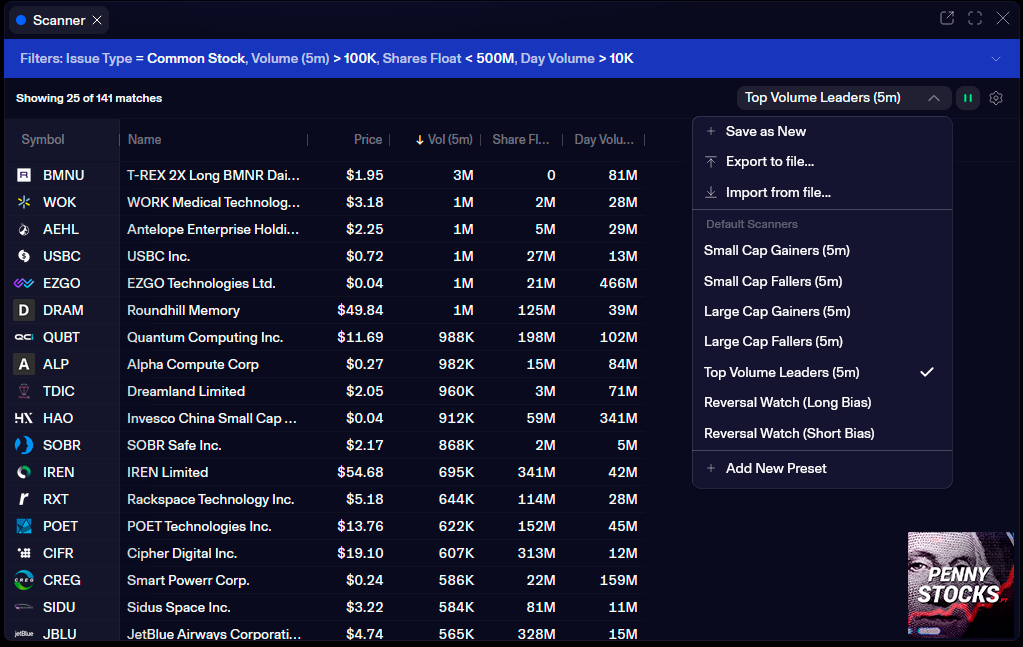
Task: Click the IREN logo icon
Action: pos(23,472)
